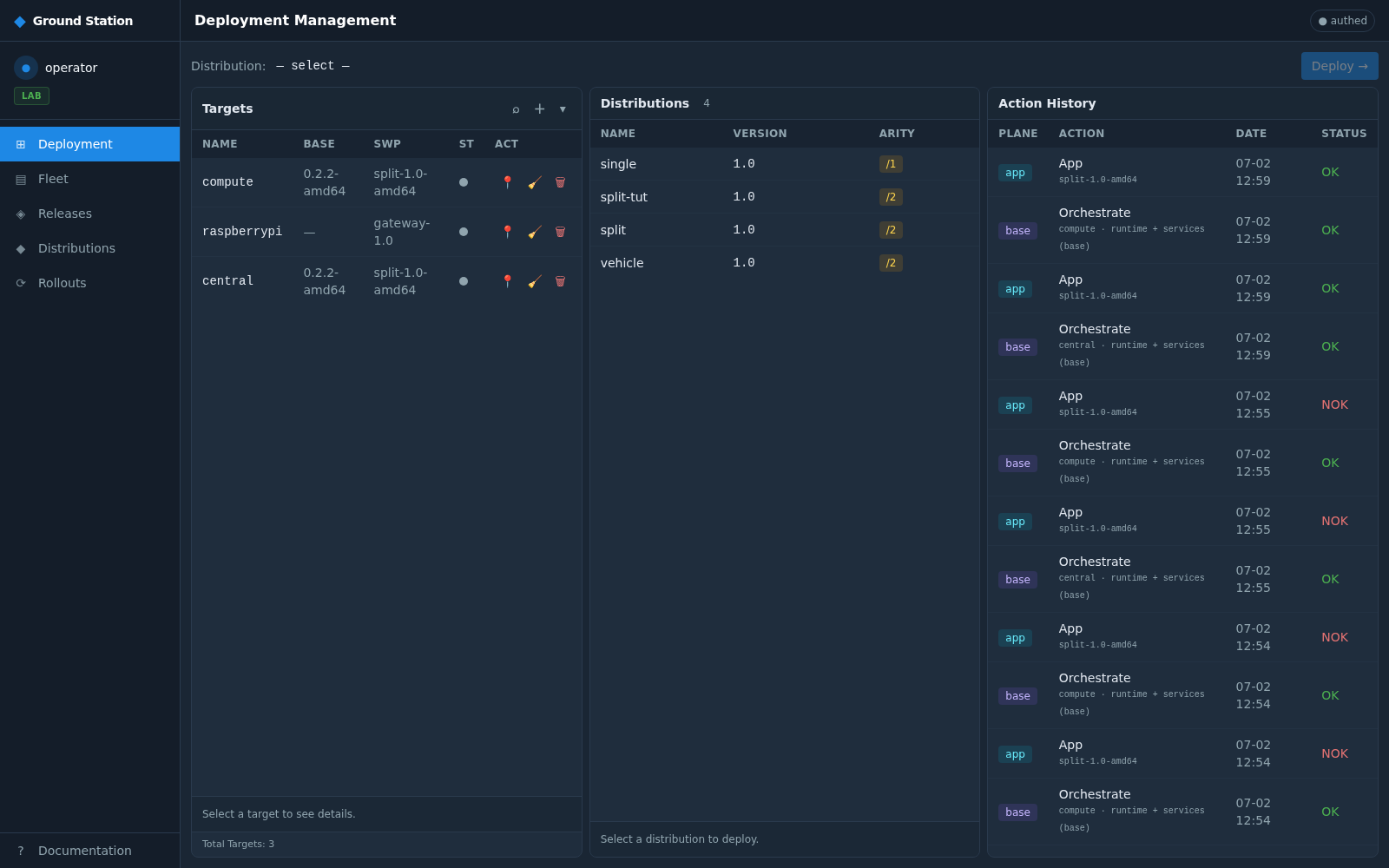Add a new target with plus icon
The height and width of the screenshot is (868, 1389).
click(539, 108)
